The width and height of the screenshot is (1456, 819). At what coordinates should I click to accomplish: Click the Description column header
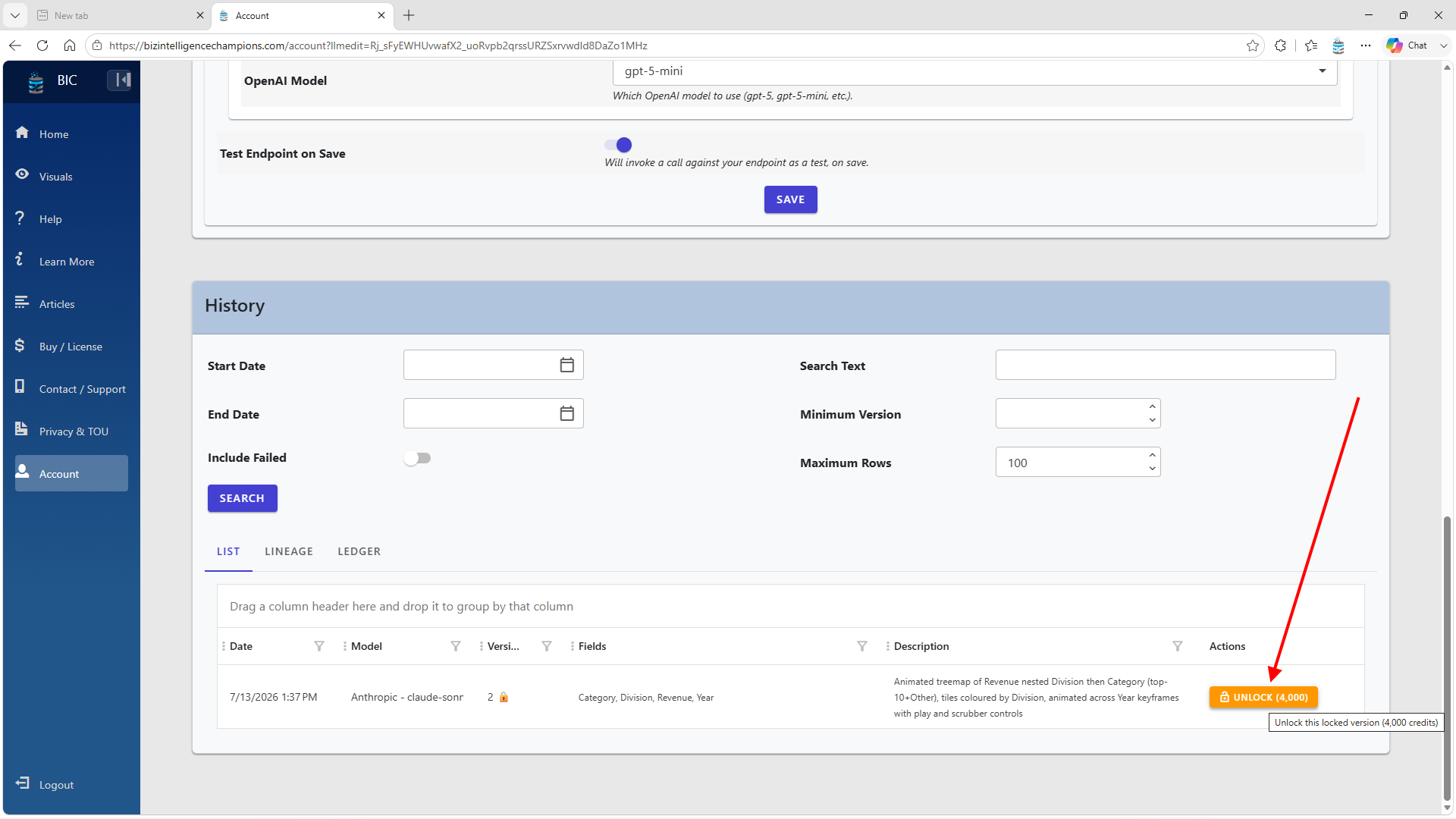pyautogui.click(x=921, y=646)
